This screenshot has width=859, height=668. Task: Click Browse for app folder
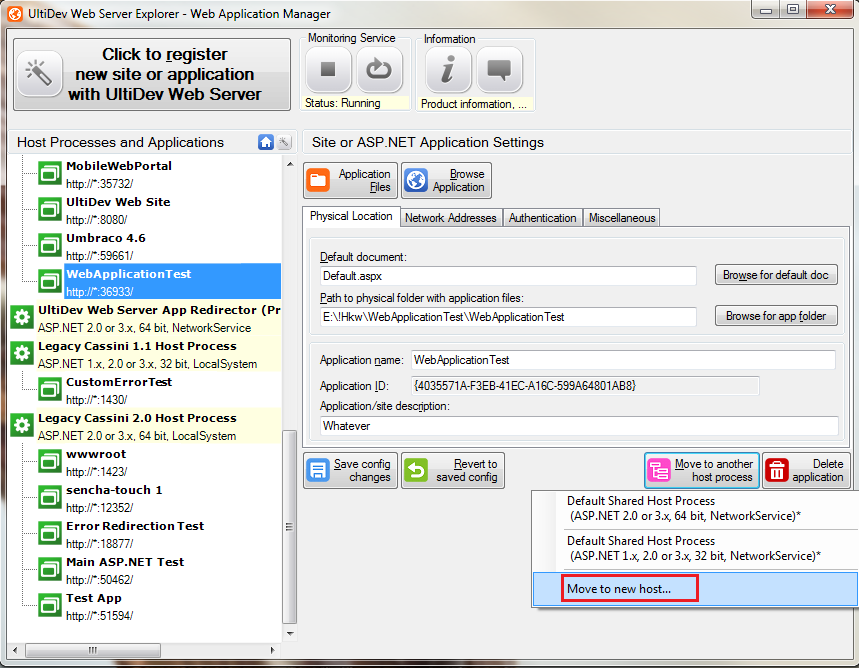776,316
